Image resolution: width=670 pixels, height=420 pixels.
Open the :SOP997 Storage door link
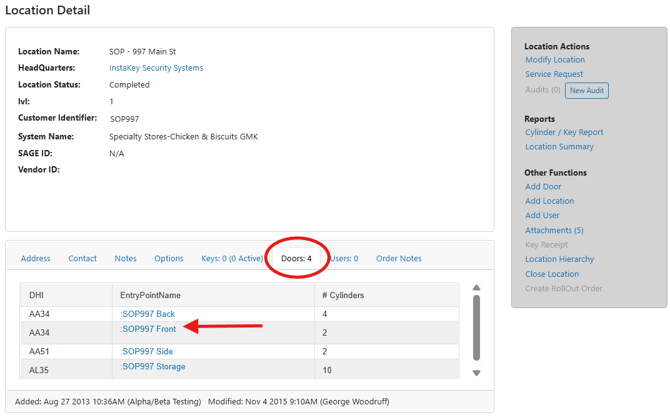153,367
